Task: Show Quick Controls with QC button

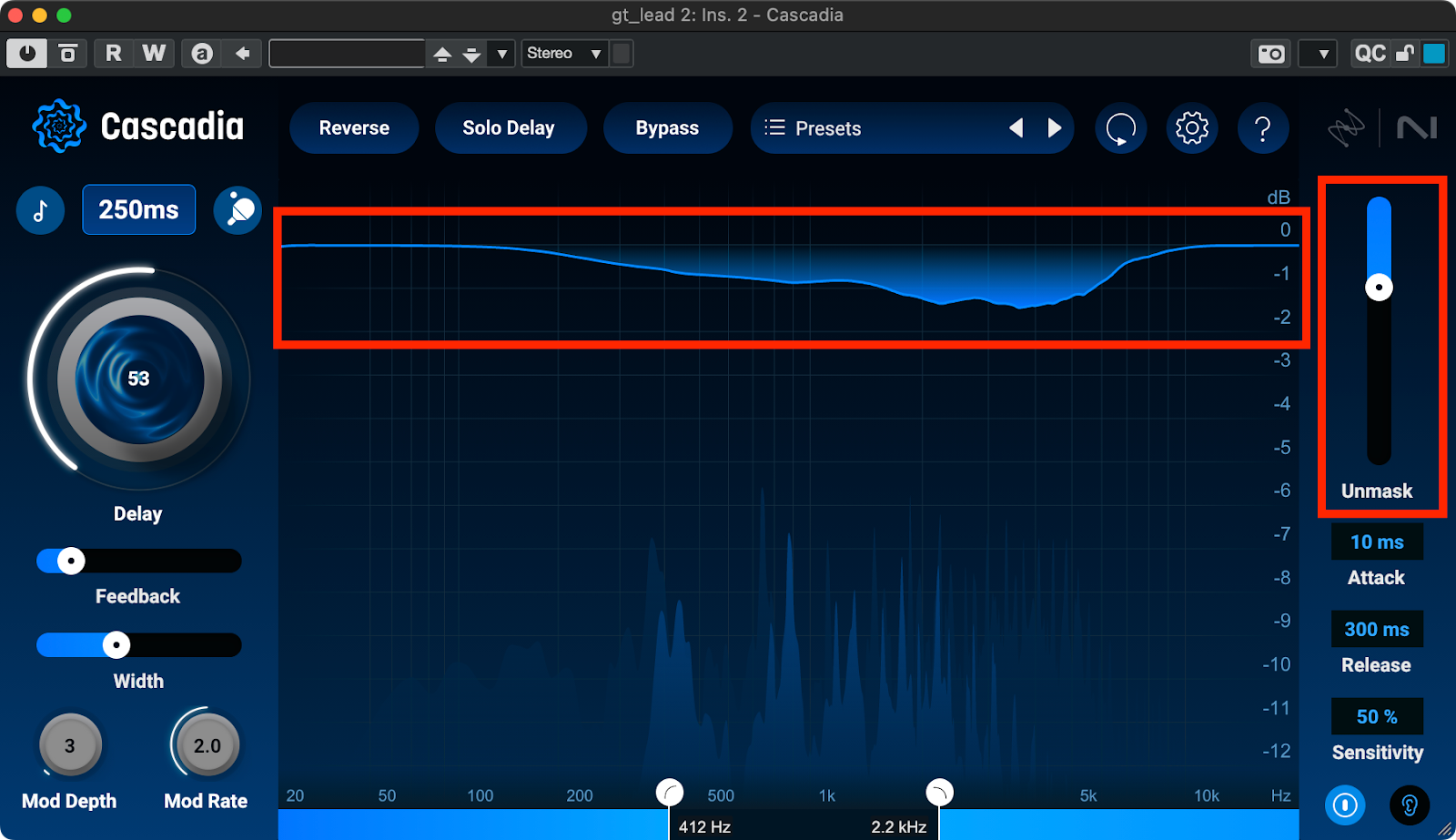Action: click(1370, 54)
